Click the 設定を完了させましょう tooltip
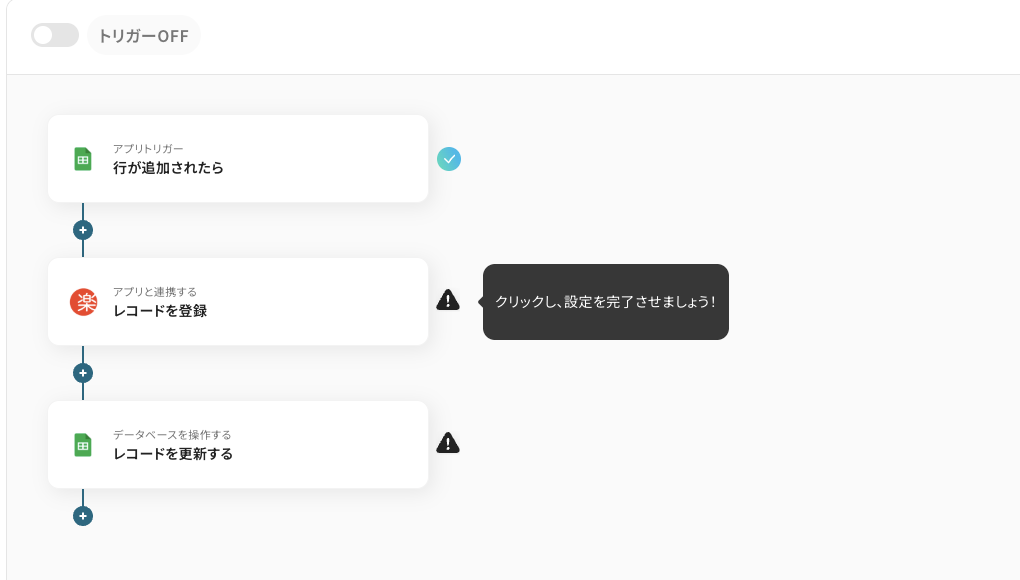Viewport: 1020px width, 580px height. point(605,301)
